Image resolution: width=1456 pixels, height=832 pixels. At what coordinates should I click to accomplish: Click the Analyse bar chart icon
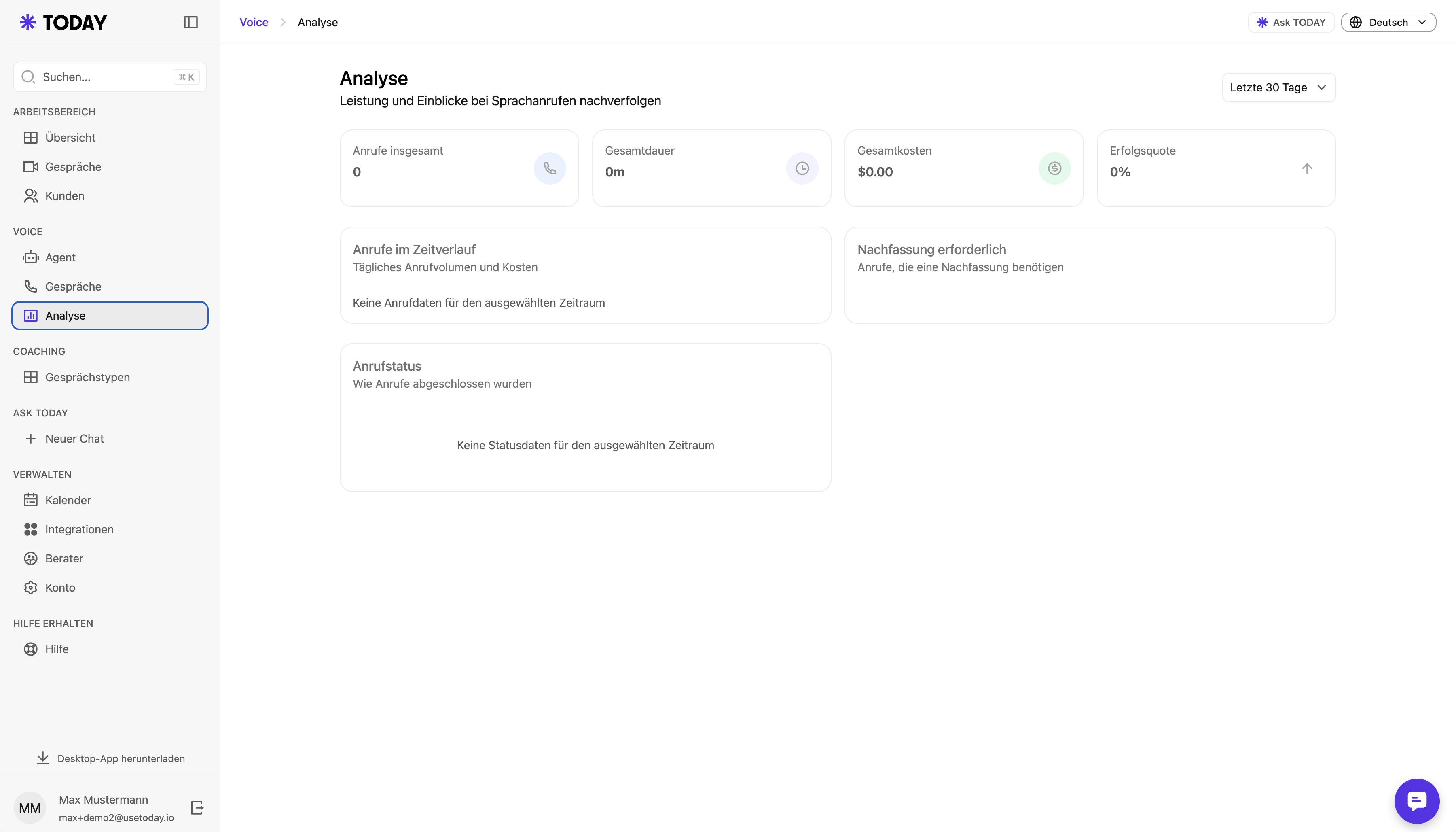click(31, 316)
